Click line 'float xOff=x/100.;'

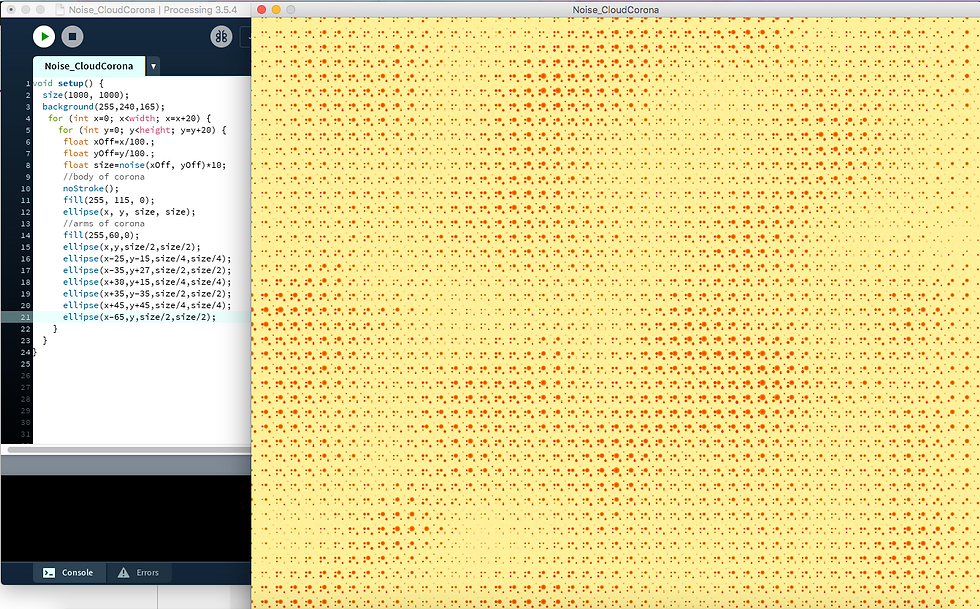(x=109, y=142)
